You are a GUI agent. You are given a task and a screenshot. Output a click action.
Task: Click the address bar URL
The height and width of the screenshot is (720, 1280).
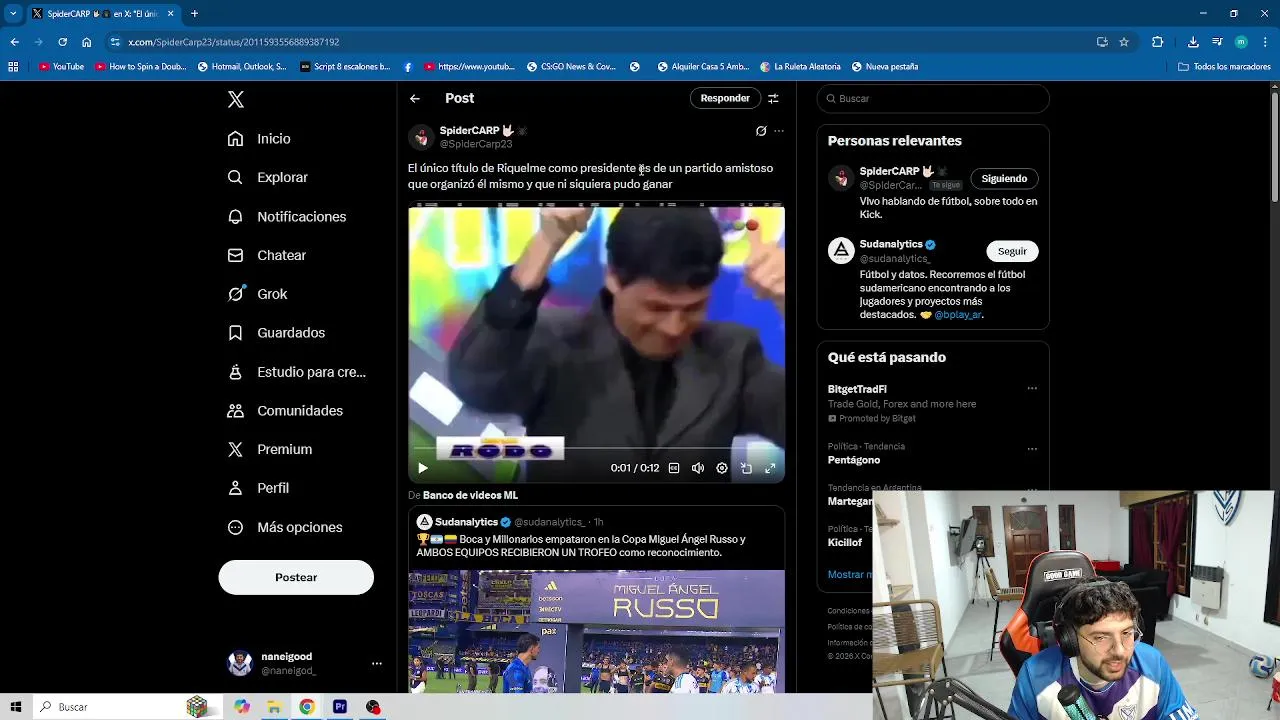coord(234,42)
